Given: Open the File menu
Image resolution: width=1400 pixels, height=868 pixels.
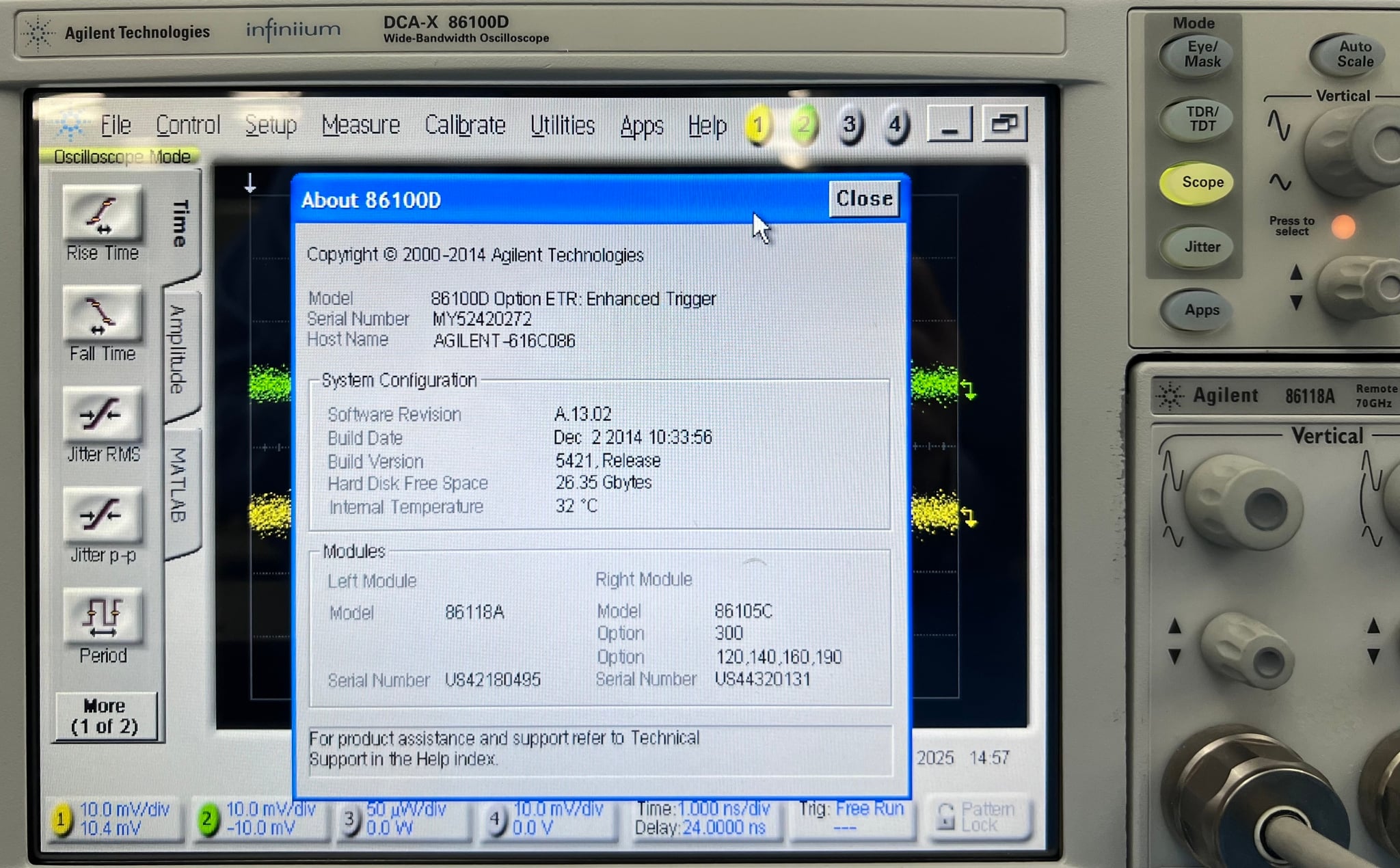Looking at the screenshot, I should click(116, 126).
